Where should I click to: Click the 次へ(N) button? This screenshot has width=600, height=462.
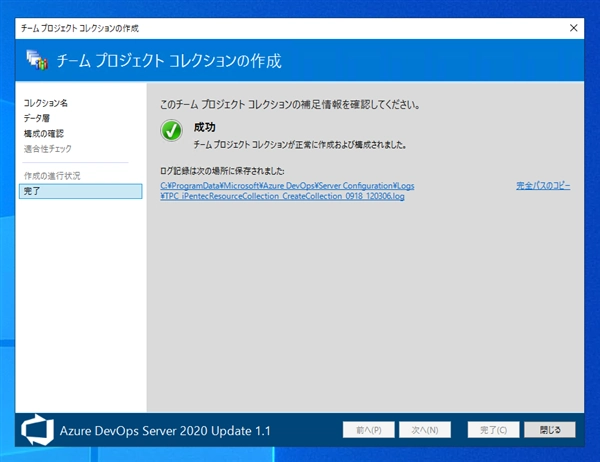(425, 430)
